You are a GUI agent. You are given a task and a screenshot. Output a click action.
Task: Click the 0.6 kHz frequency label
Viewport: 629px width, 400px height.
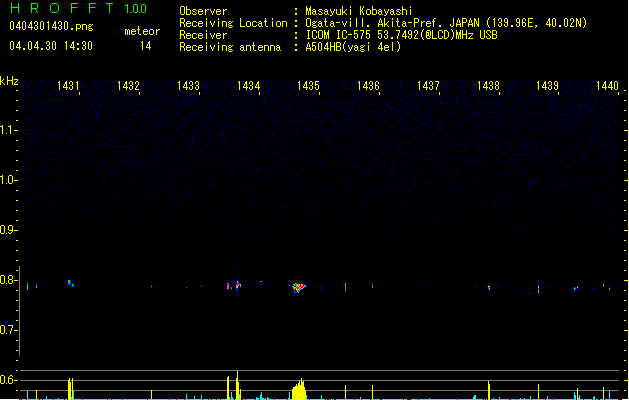pos(8,380)
